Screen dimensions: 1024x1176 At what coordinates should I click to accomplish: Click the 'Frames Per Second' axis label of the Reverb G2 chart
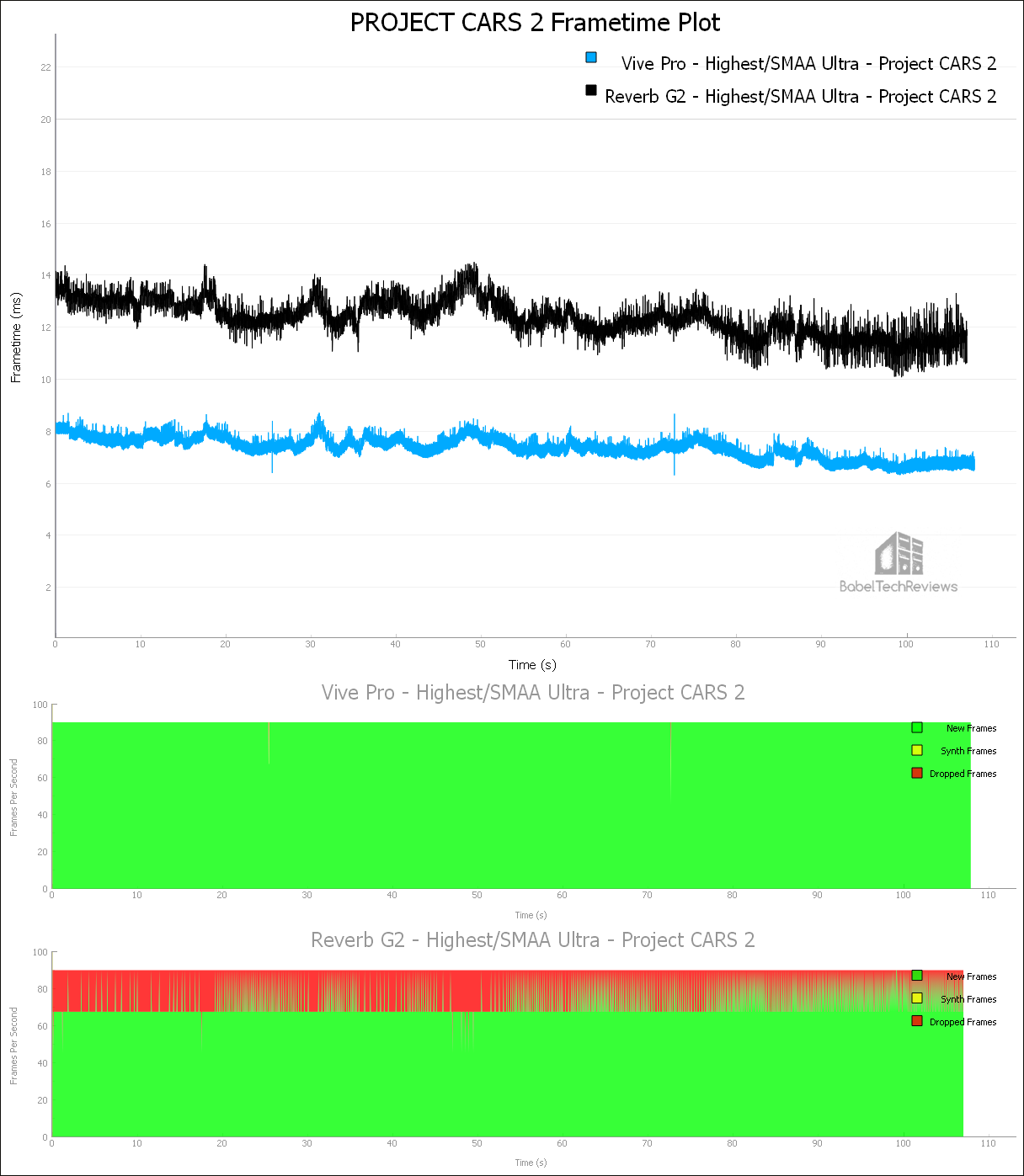point(13,1046)
